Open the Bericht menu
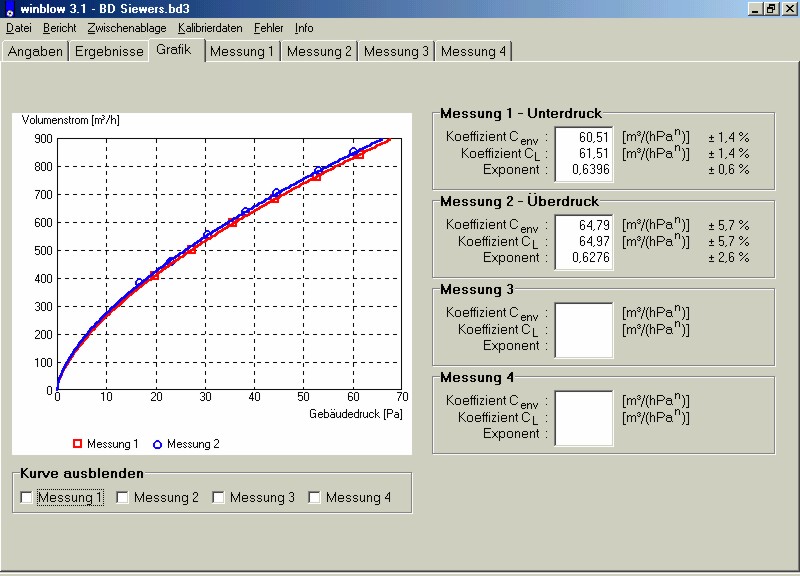 (x=59, y=28)
